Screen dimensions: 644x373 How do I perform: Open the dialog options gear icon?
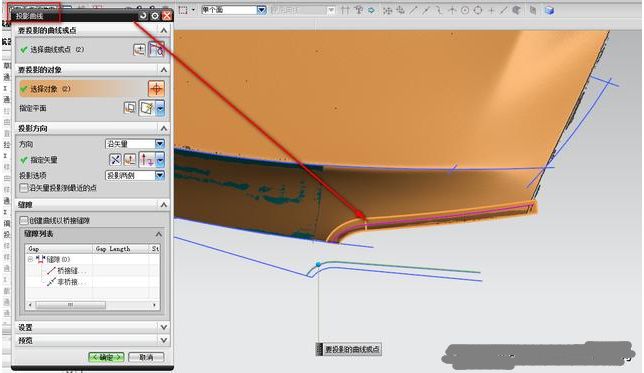click(154, 16)
